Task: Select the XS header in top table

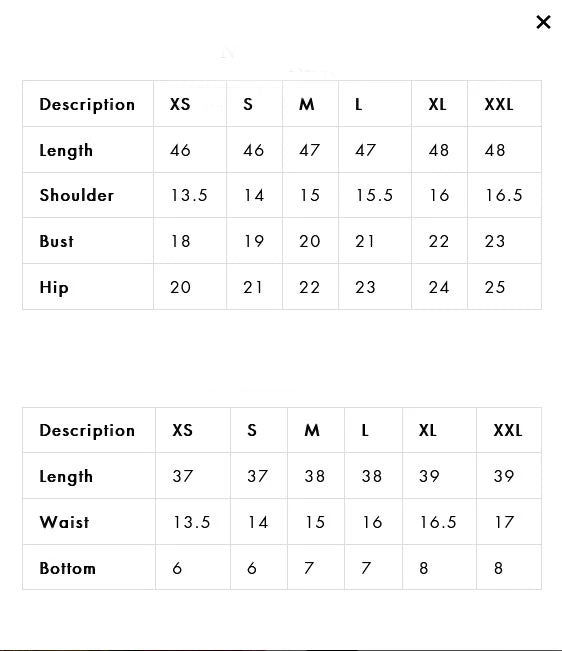Action: point(180,104)
